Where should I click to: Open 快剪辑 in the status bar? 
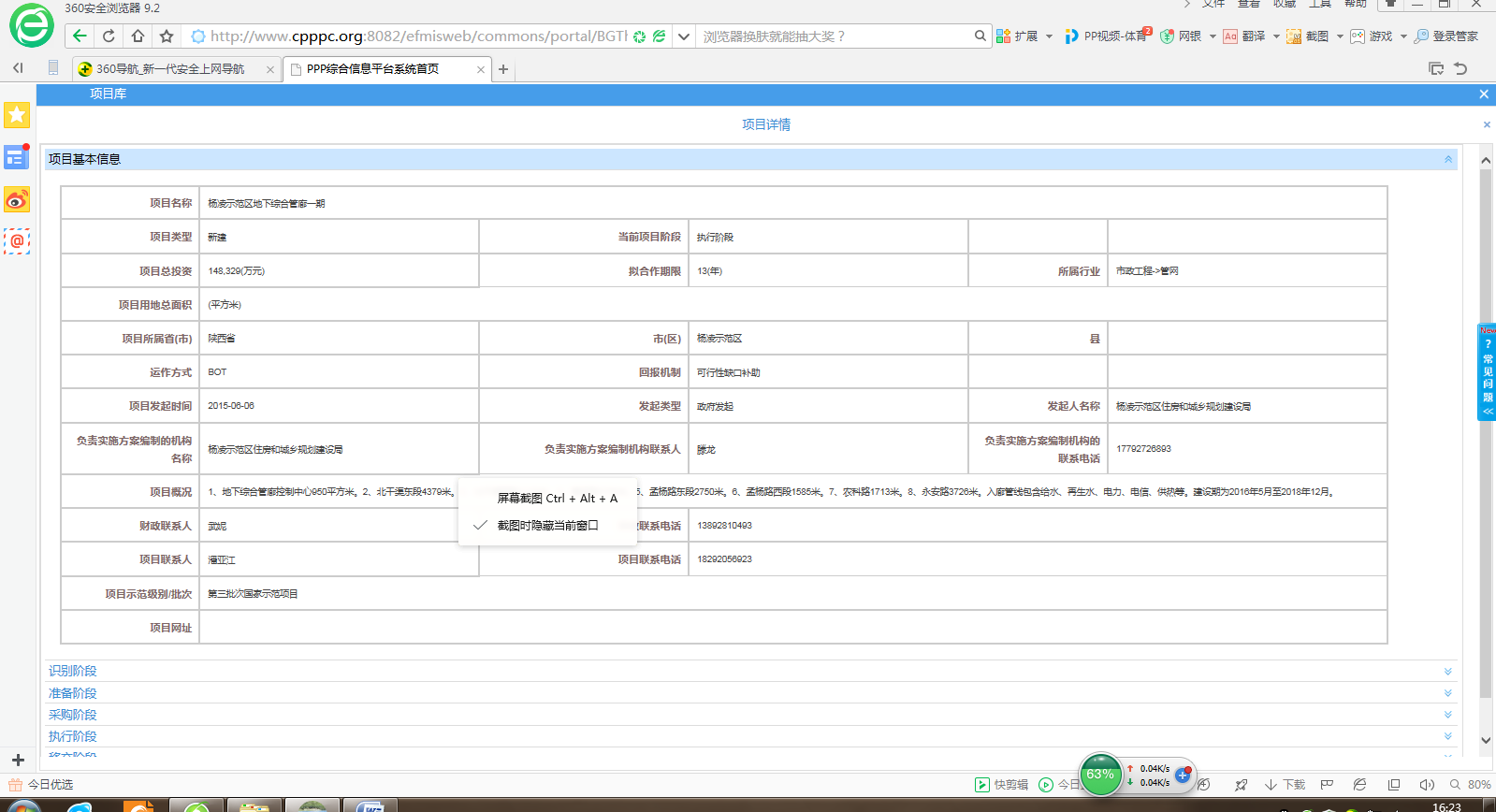point(1001,785)
